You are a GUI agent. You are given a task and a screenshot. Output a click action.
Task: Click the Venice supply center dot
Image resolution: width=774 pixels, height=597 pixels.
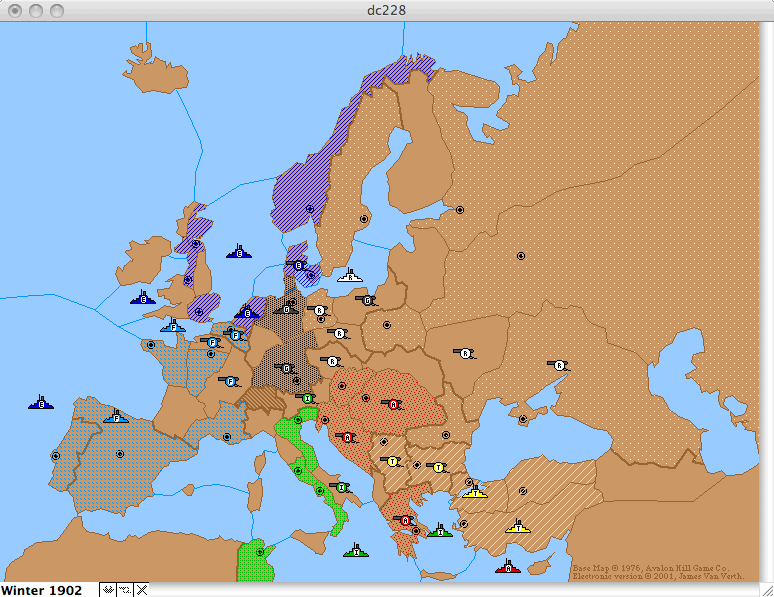298,420
